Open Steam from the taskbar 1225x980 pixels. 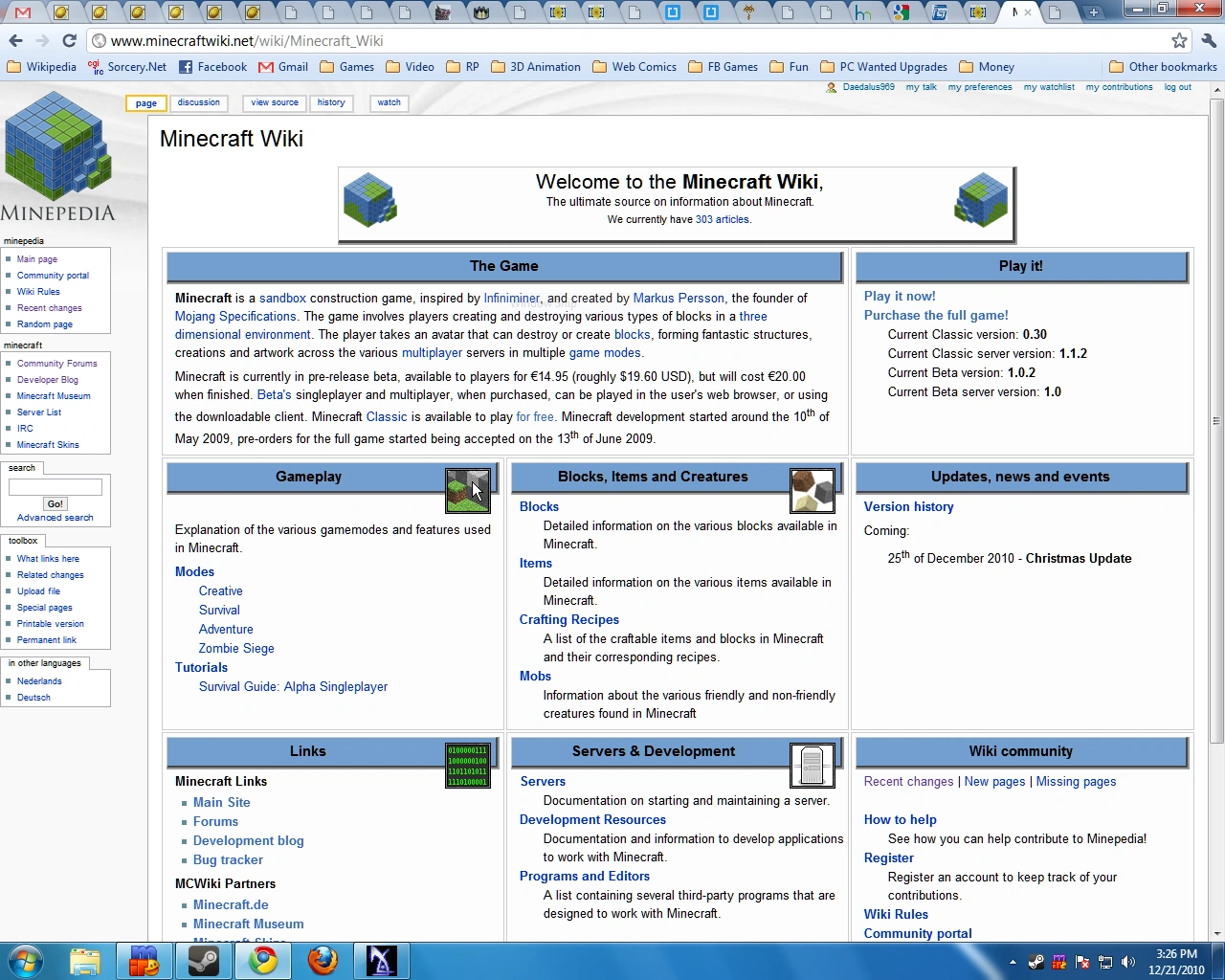(204, 960)
